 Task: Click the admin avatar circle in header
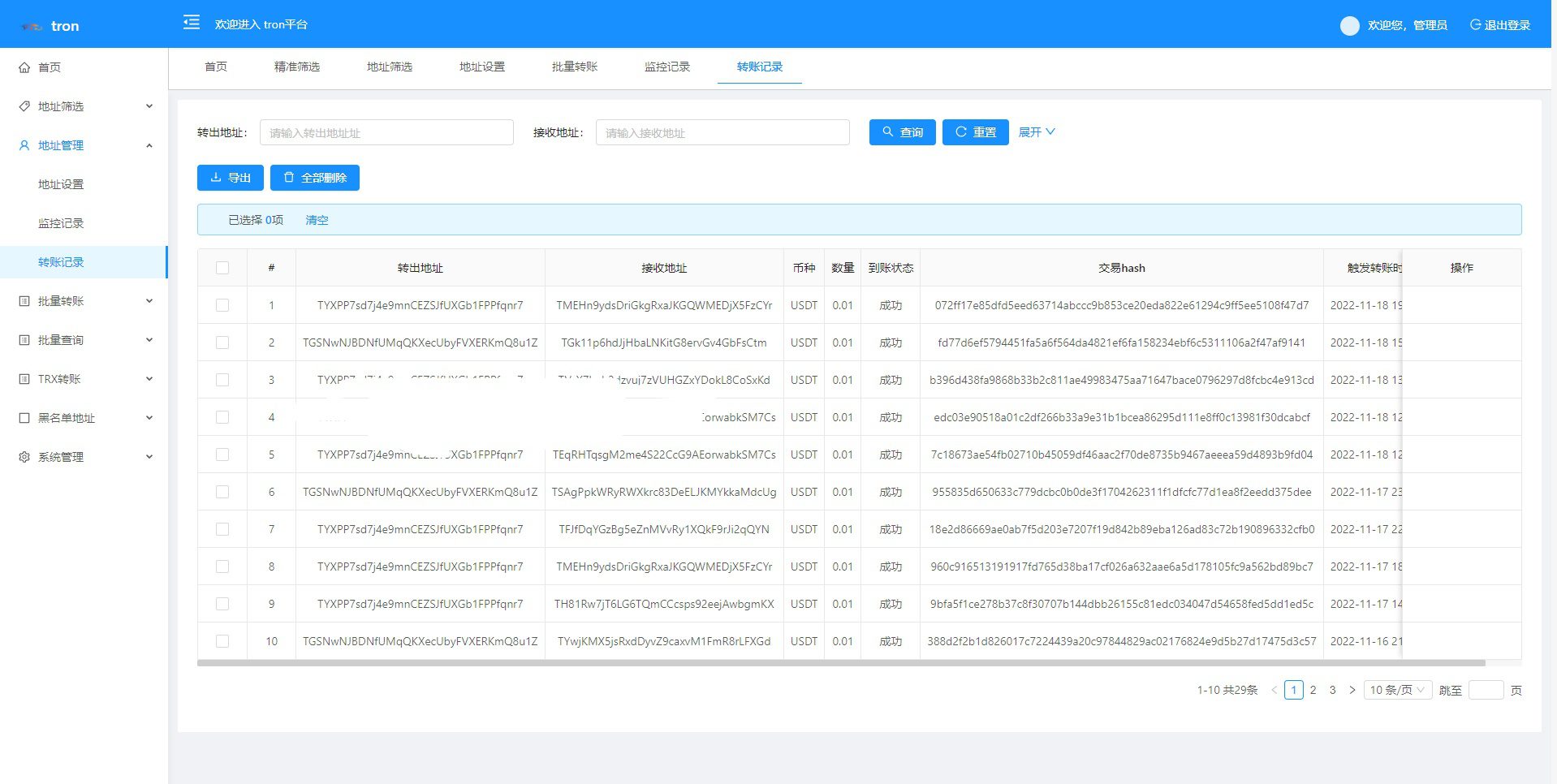tap(1349, 26)
